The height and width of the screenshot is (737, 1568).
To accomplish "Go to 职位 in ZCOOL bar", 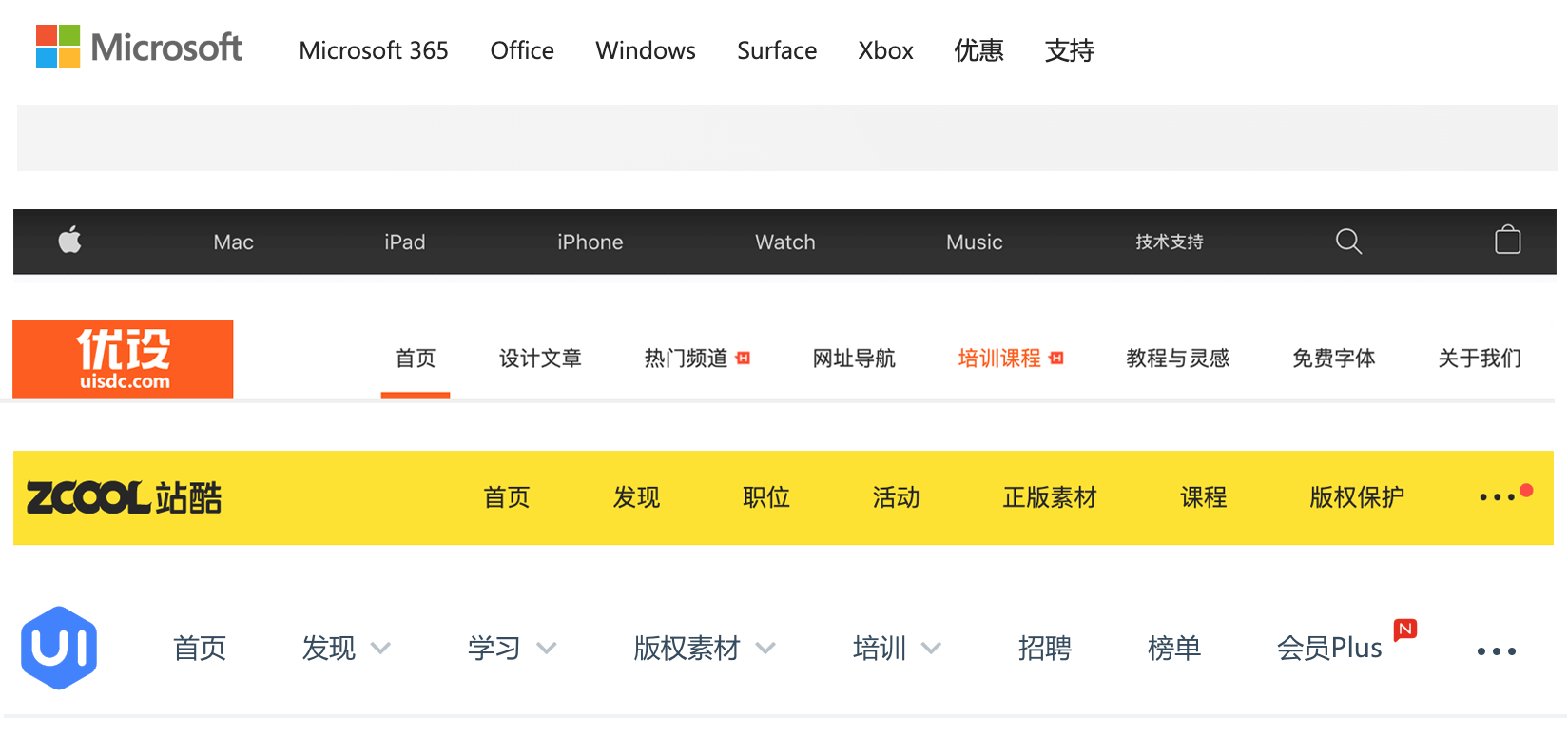I will click(766, 497).
